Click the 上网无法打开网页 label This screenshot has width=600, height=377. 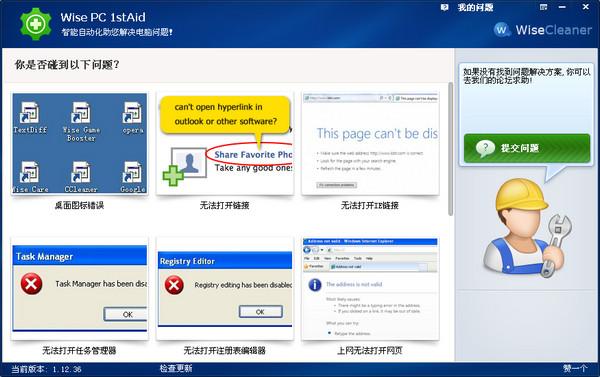pos(370,350)
